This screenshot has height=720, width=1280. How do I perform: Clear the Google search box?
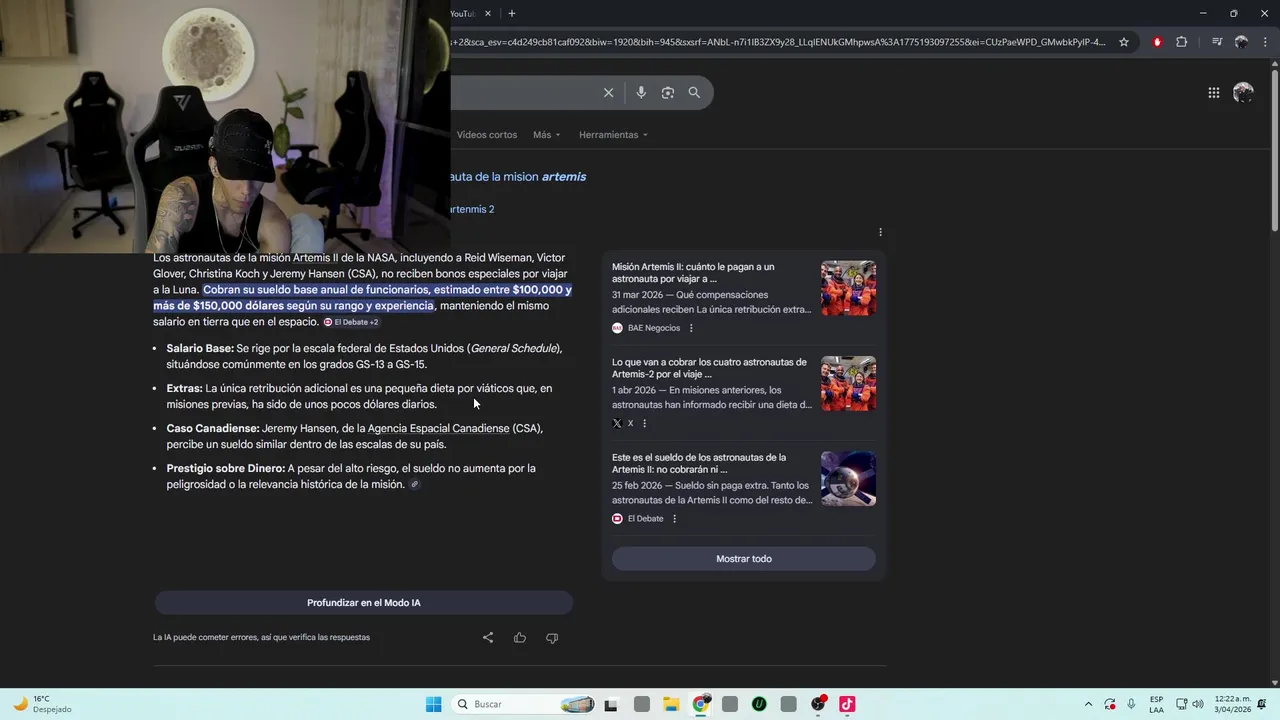click(x=608, y=92)
